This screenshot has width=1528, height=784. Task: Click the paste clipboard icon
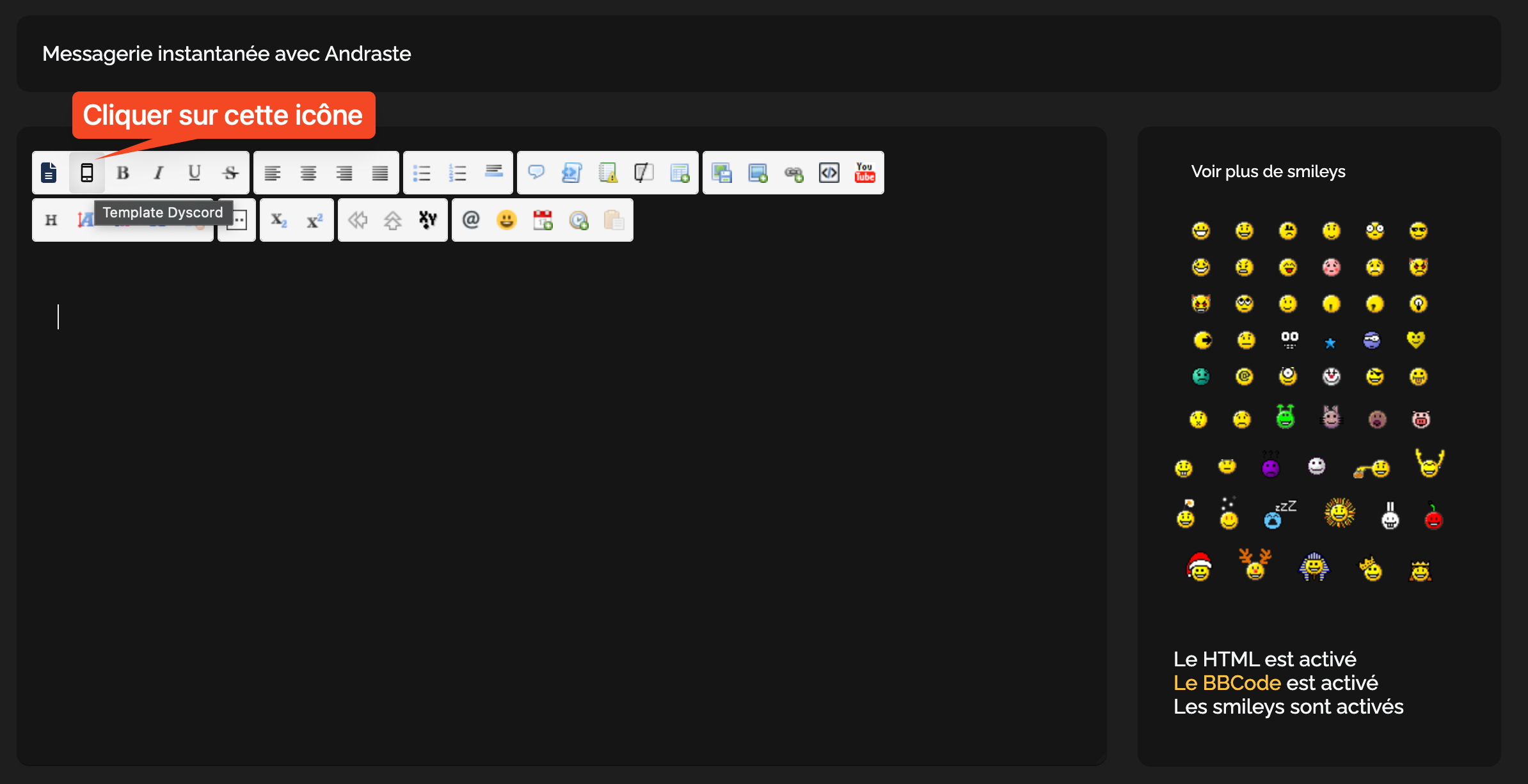coord(614,220)
